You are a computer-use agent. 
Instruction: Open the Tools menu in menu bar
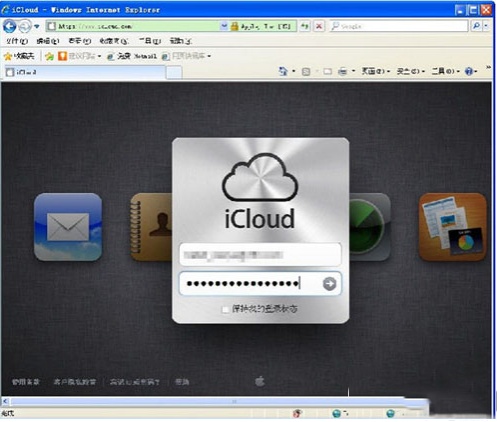click(150, 41)
